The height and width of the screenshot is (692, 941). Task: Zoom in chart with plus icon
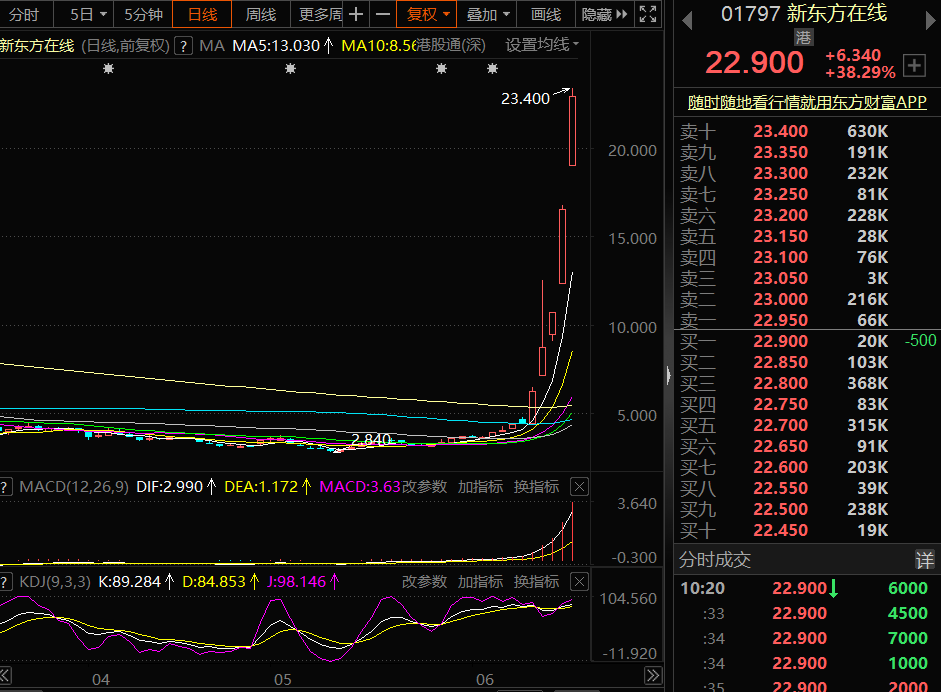pos(356,14)
